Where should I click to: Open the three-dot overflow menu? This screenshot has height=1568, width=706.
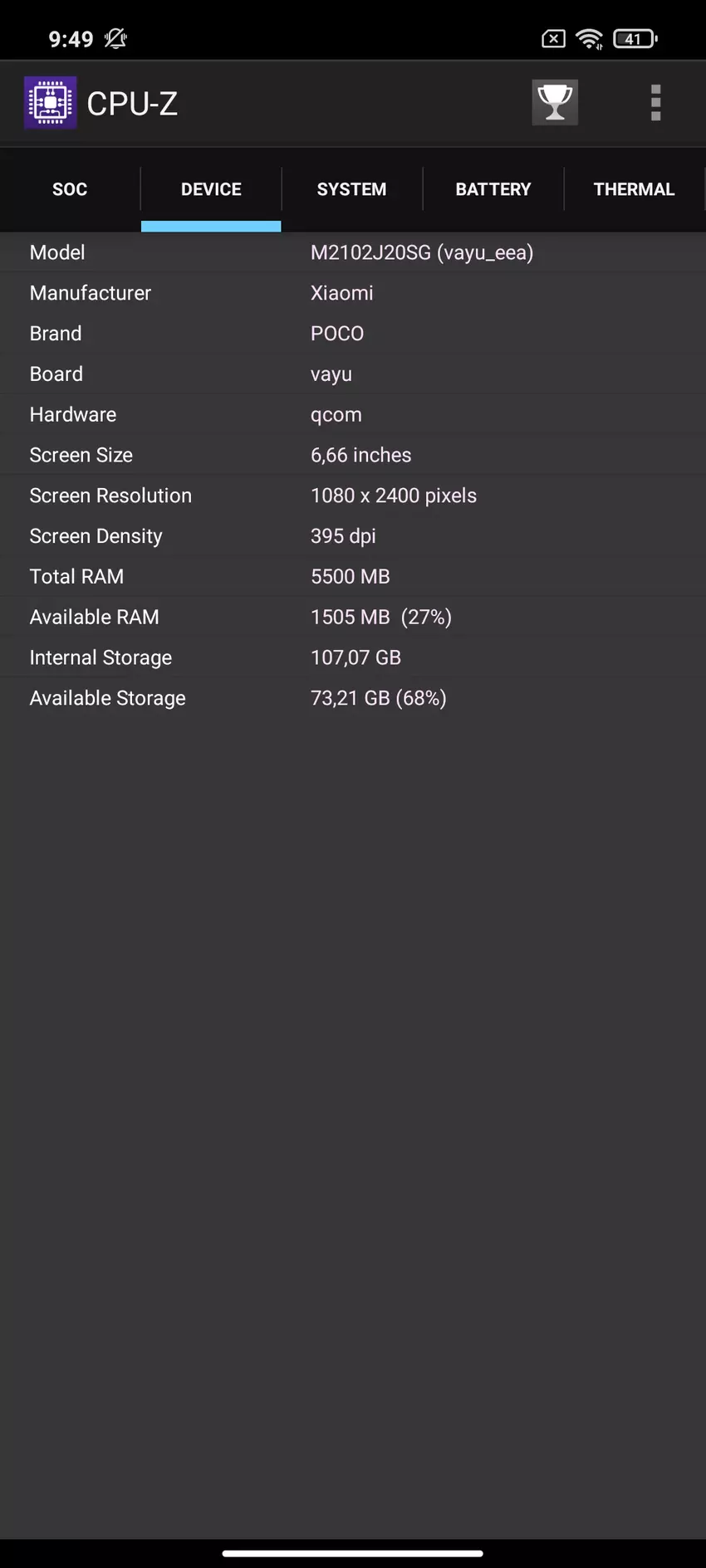[x=655, y=103]
